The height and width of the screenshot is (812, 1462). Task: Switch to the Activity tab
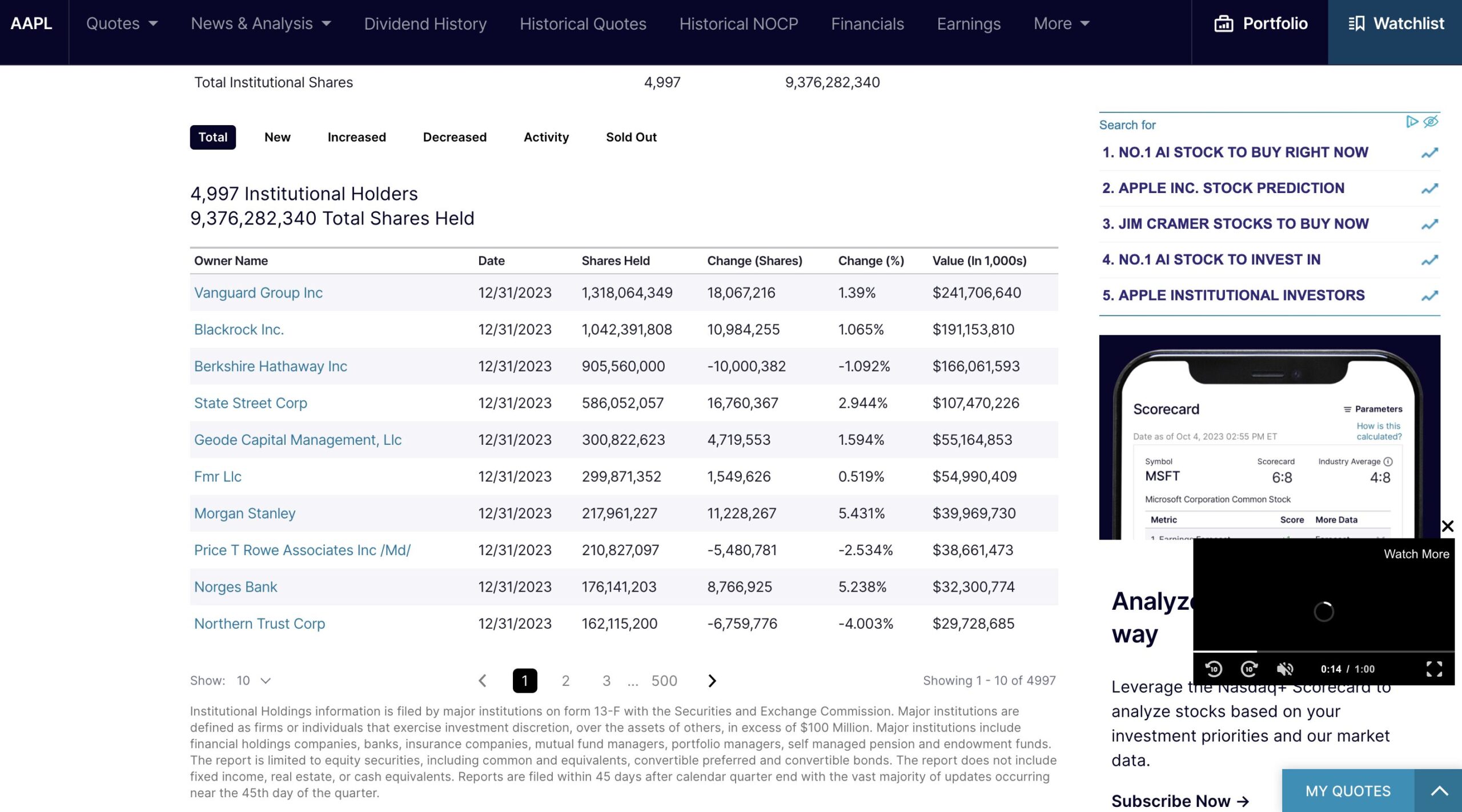coord(546,137)
